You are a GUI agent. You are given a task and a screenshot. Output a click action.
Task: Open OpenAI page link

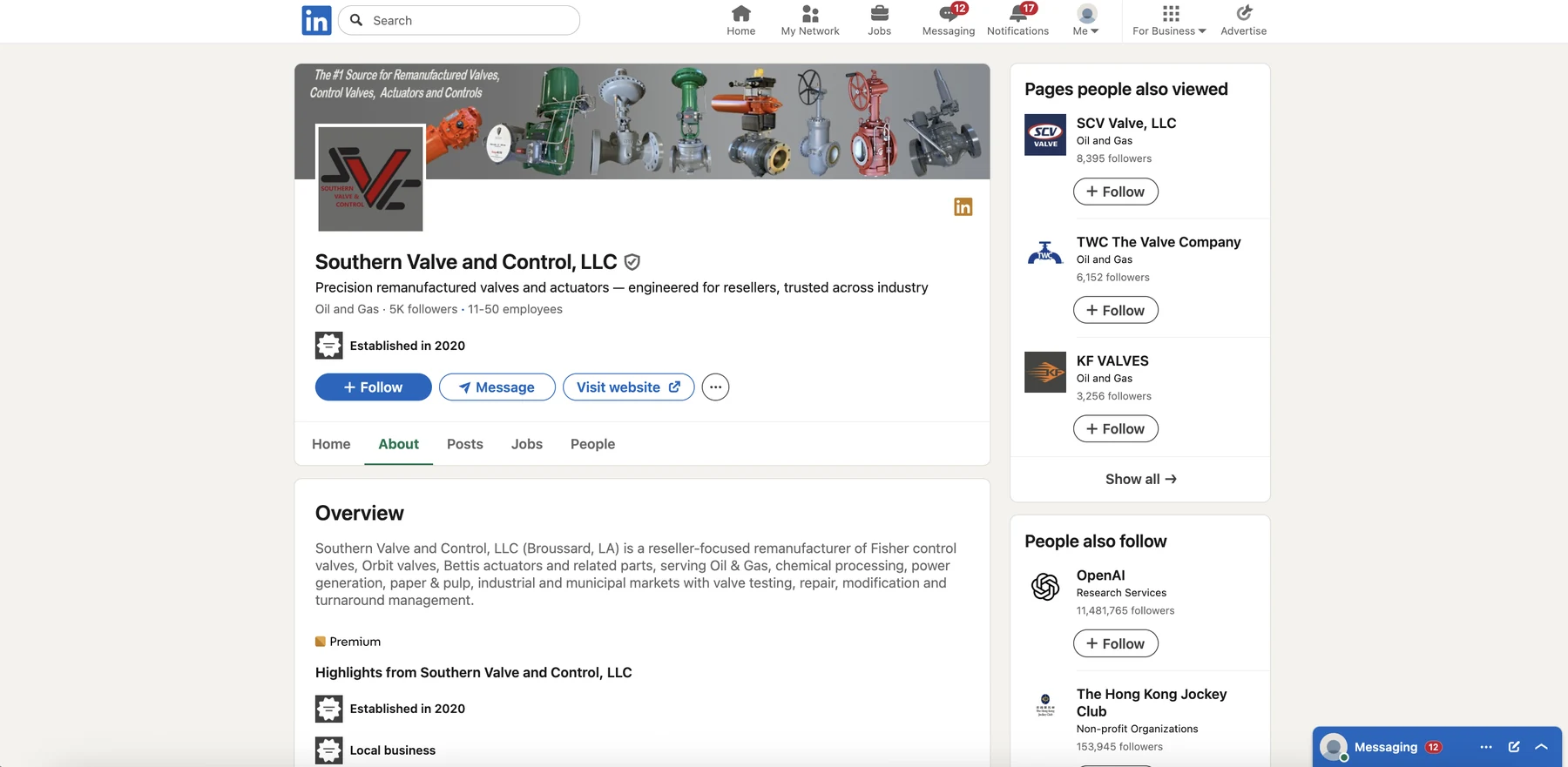(x=1100, y=575)
